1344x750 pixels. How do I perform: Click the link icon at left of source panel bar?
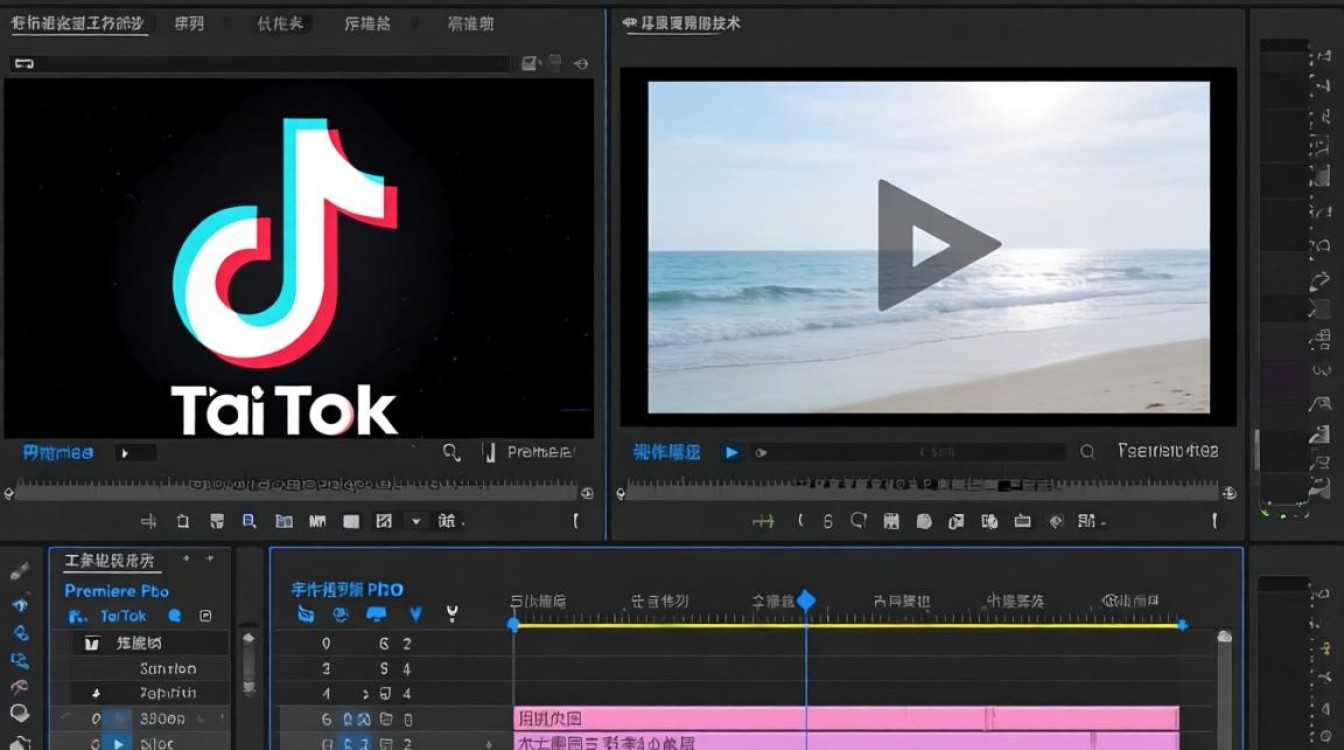click(x=24, y=64)
